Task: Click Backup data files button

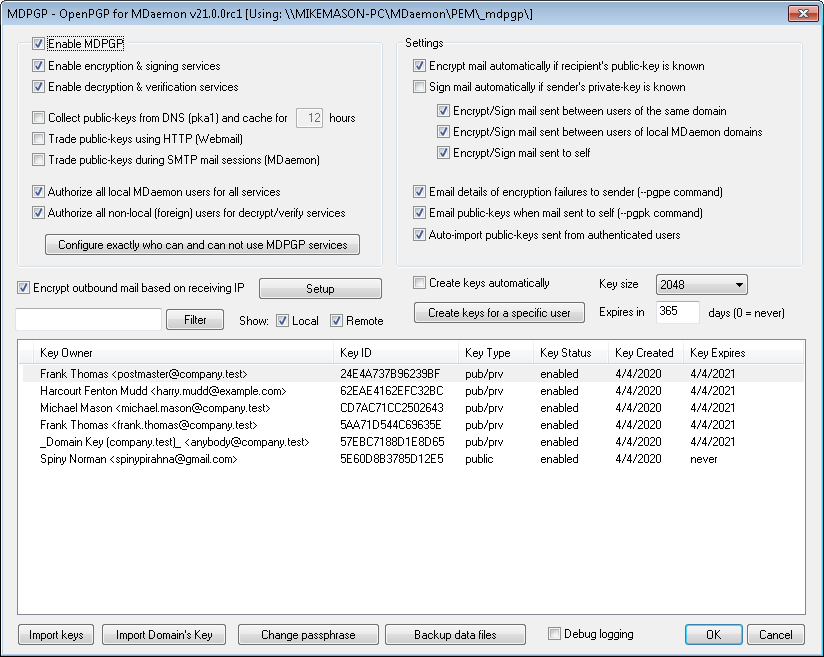Action: tap(455, 635)
